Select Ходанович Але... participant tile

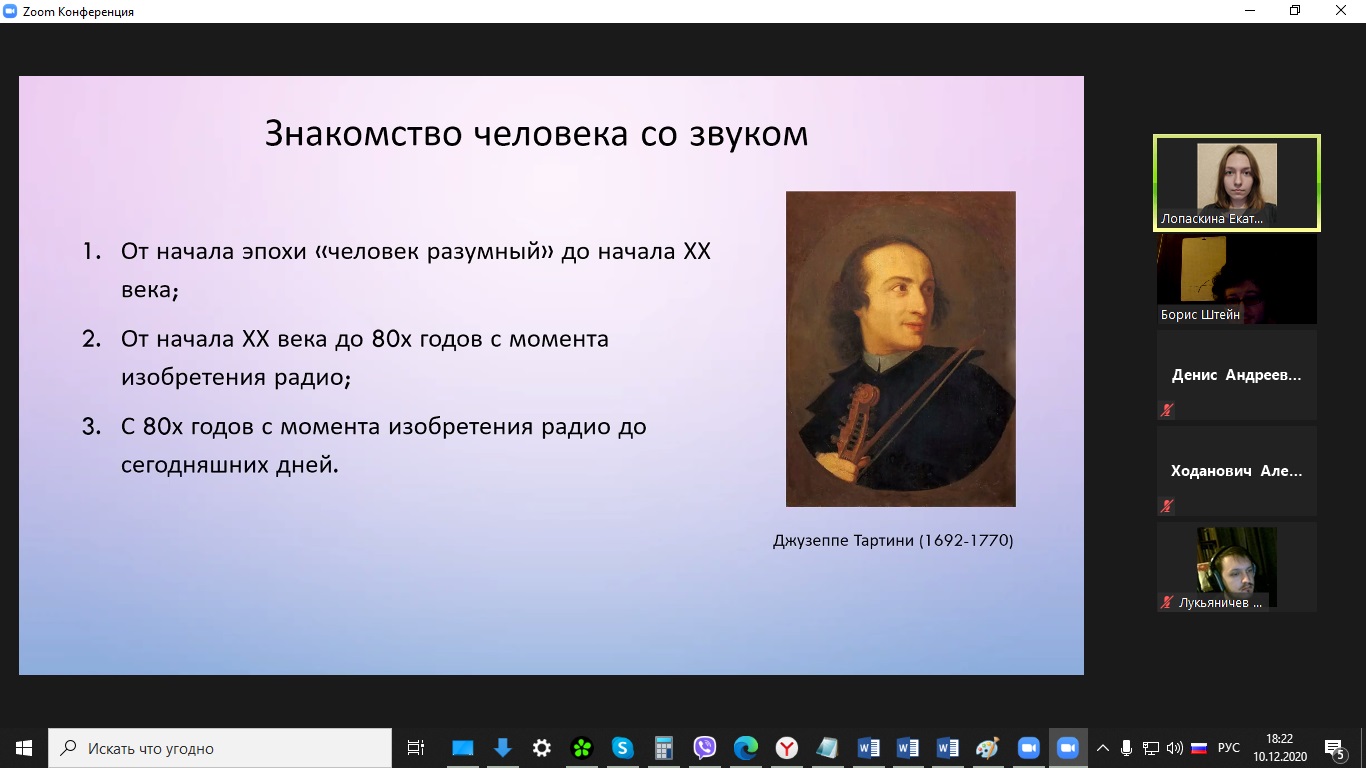click(x=1237, y=471)
